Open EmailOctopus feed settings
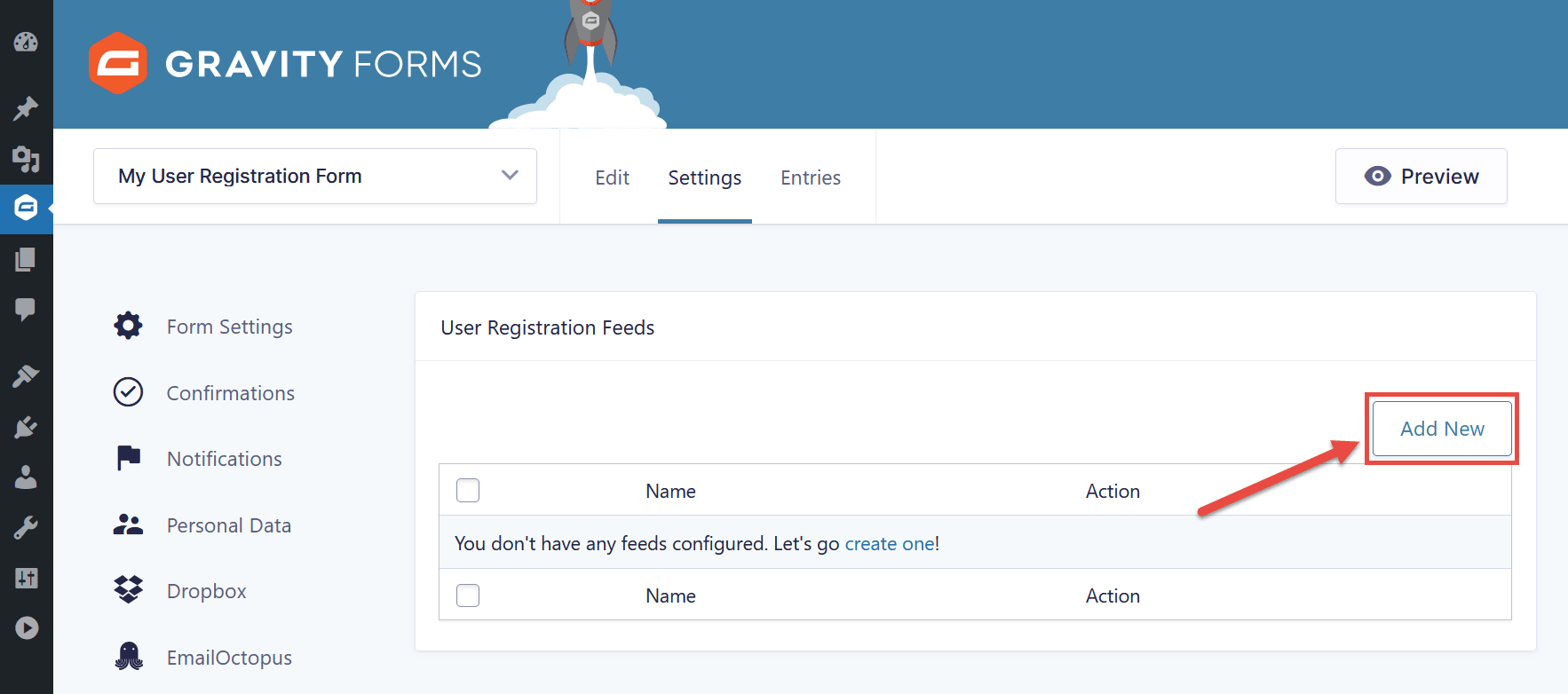Image resolution: width=1568 pixels, height=694 pixels. (x=230, y=658)
